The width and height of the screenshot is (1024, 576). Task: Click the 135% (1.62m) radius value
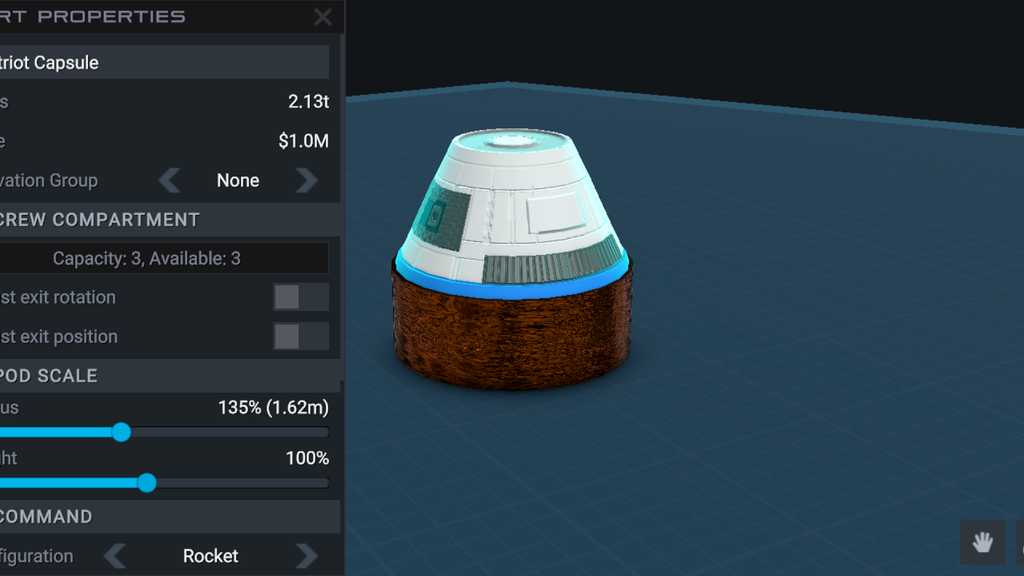pos(274,408)
